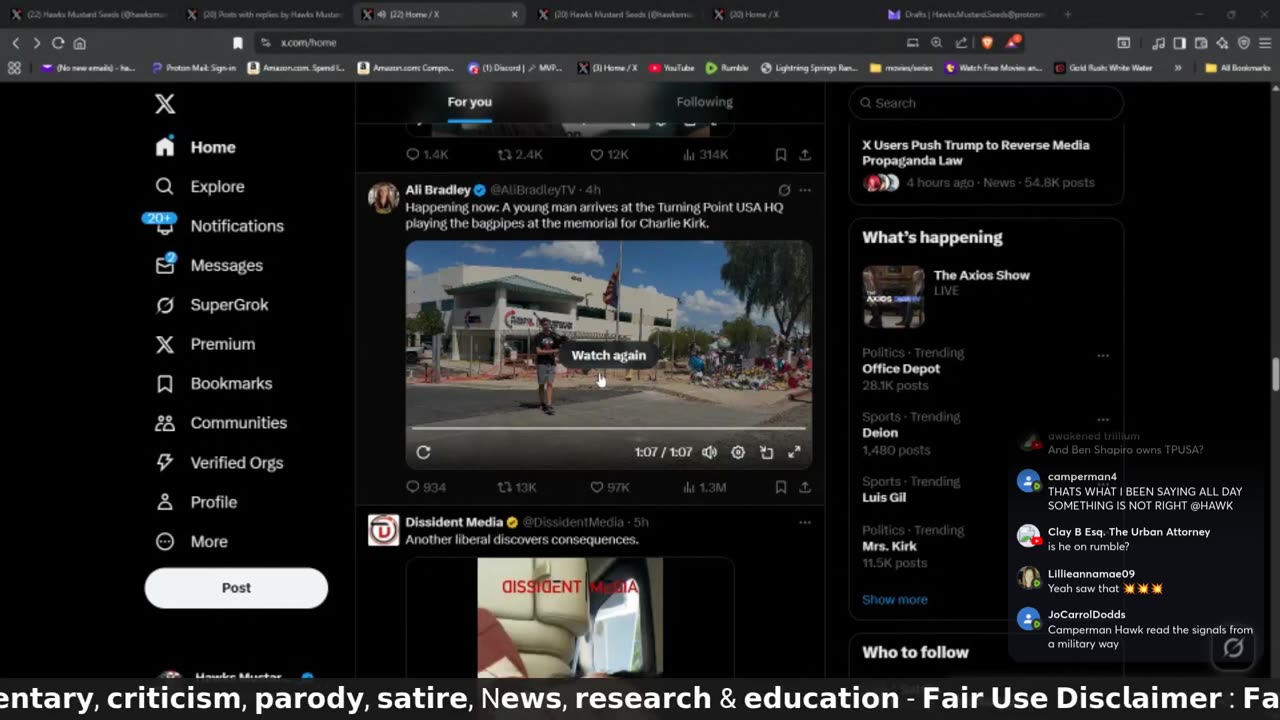Share Ali Bradley's post
This screenshot has width=1280, height=720.
pos(804,487)
